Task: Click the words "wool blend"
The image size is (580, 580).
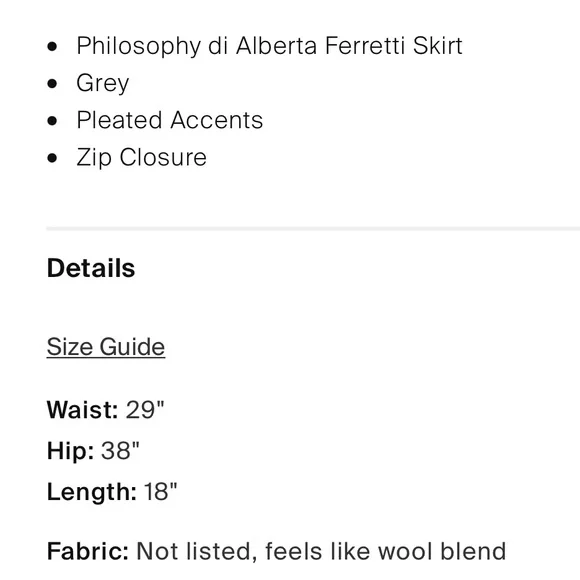Action: pyautogui.click(x=442, y=551)
